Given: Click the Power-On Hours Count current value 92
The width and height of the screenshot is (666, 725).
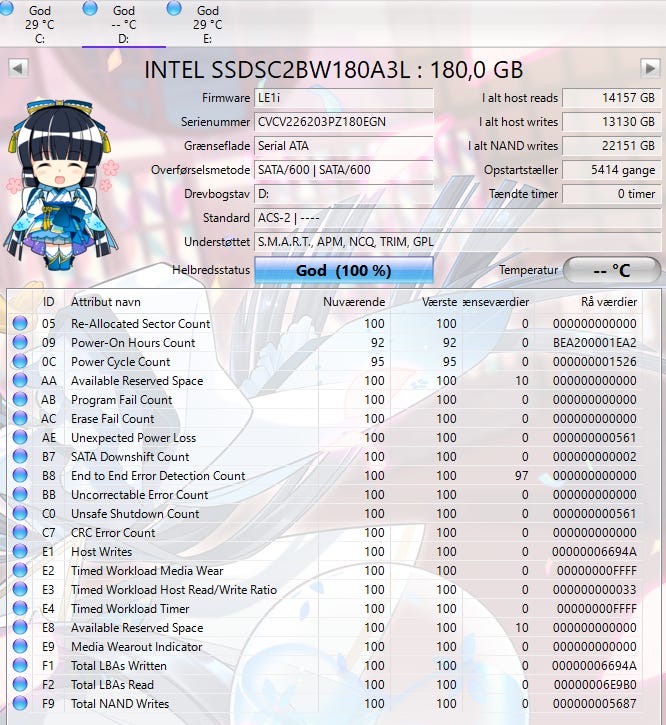Looking at the screenshot, I should click(x=377, y=343).
